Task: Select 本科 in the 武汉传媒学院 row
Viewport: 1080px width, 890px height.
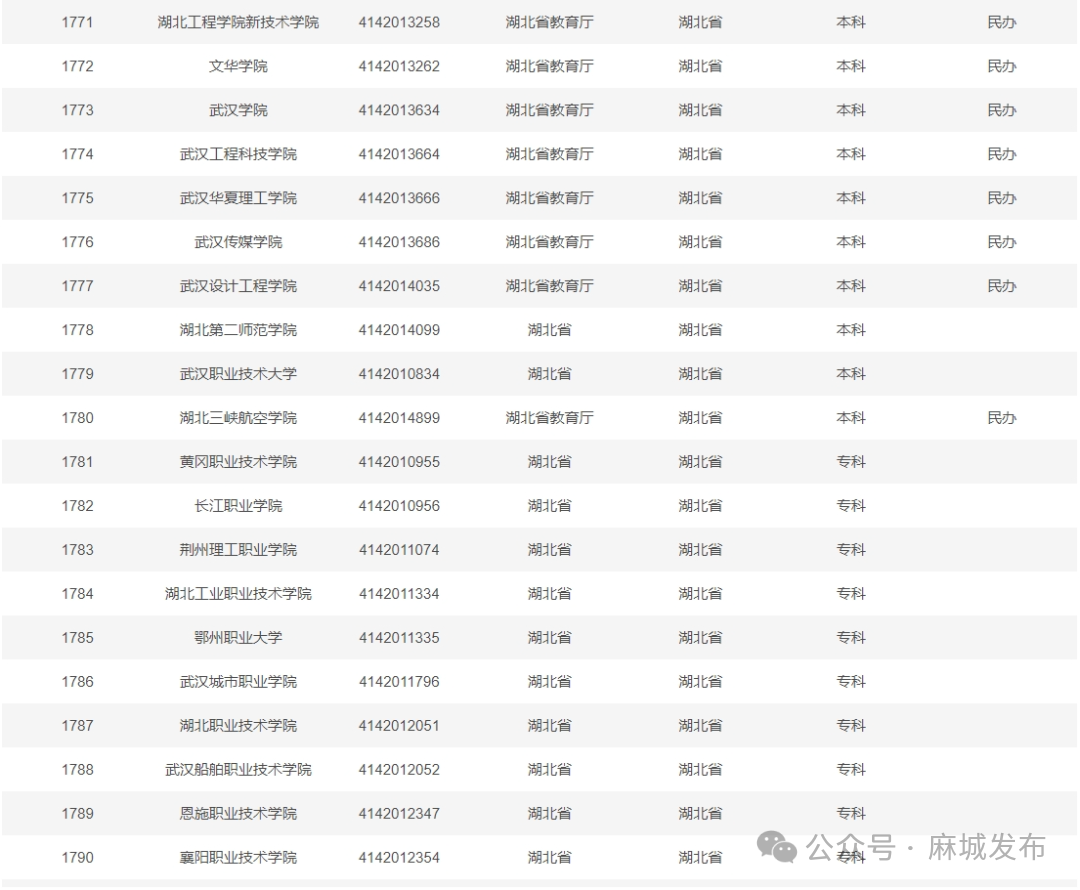Action: (851, 242)
